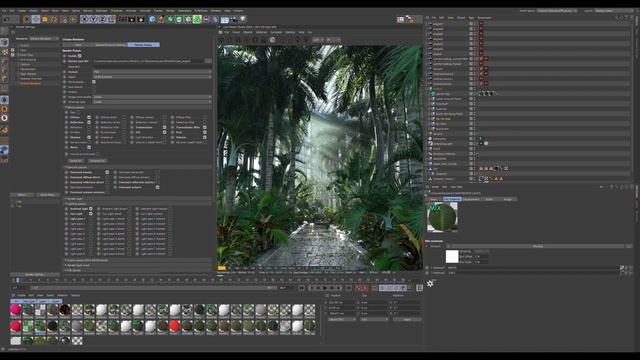Click the timeline playhead slider

pyautogui.click(x=18, y=280)
